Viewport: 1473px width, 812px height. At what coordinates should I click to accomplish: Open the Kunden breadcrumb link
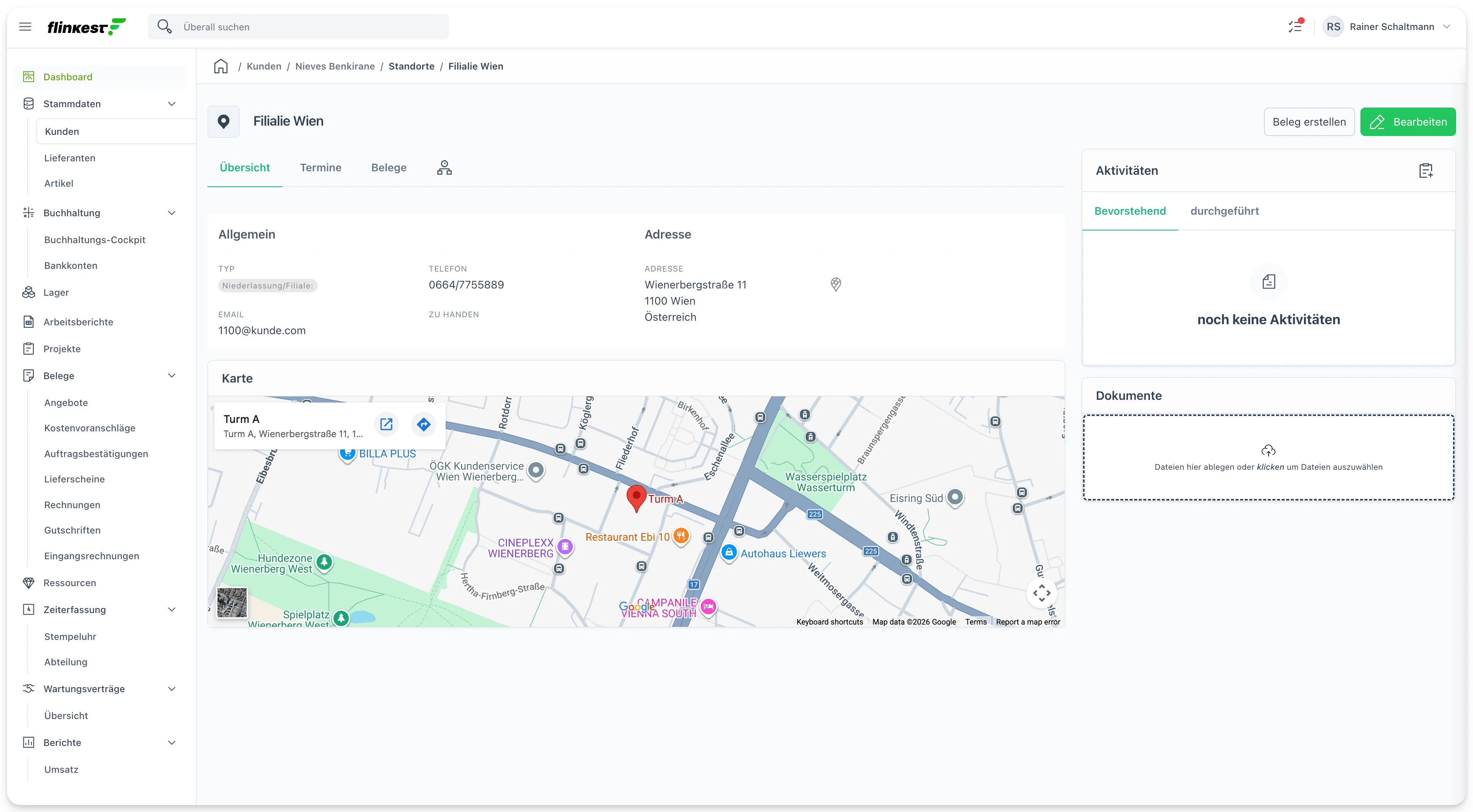pos(264,66)
